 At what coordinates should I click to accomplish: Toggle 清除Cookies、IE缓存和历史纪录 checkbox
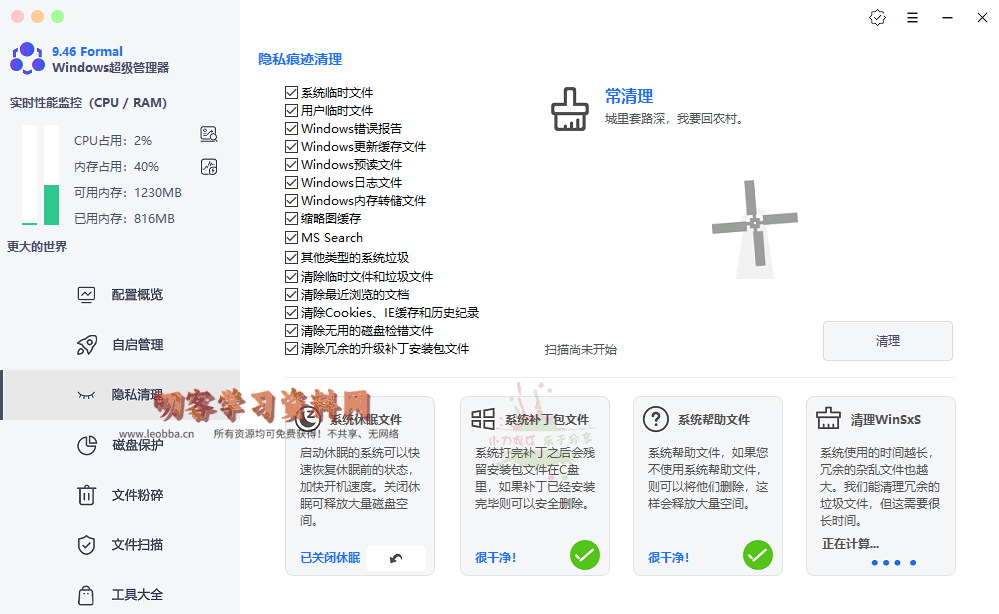click(x=292, y=313)
